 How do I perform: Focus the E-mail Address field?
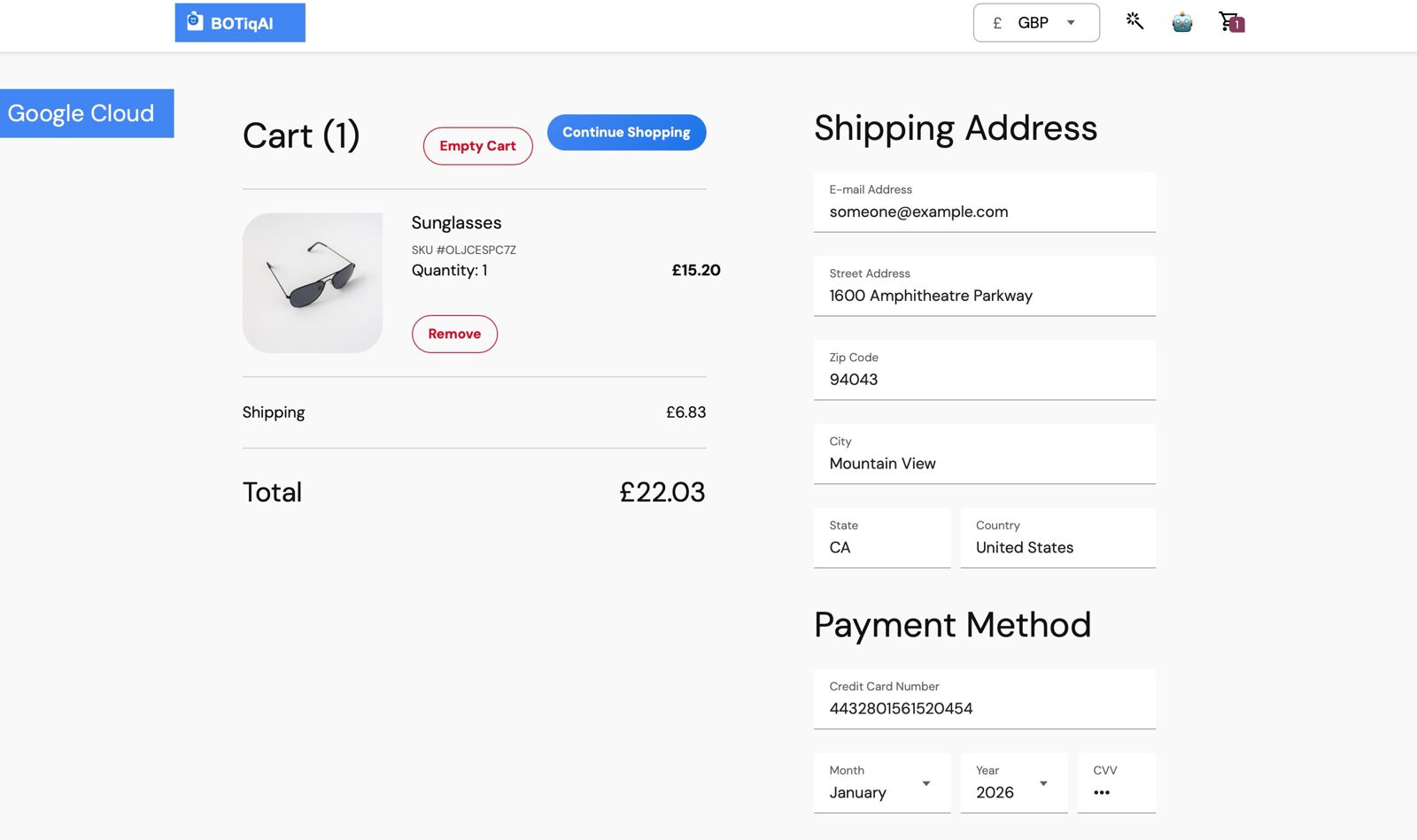[x=984, y=212]
